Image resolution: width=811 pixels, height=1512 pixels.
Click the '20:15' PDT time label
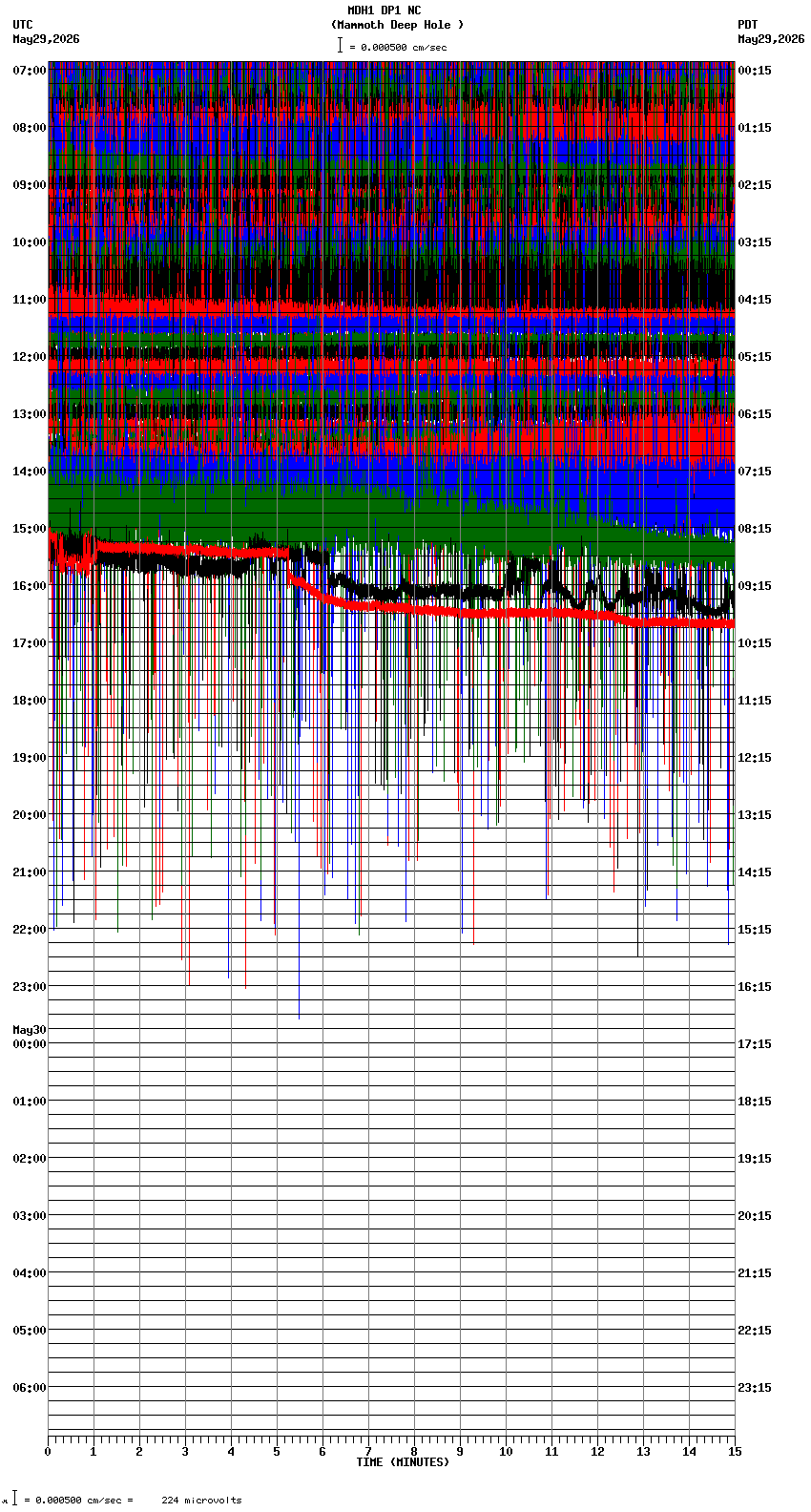[755, 1216]
